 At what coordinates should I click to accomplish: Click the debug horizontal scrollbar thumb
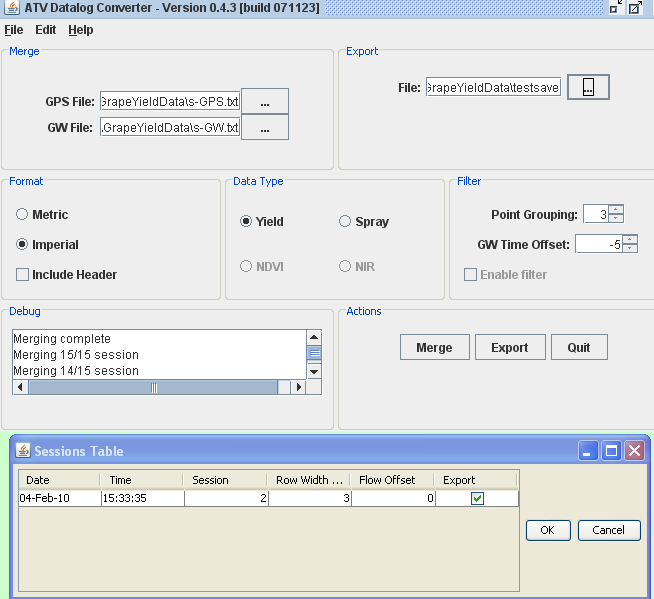[154, 387]
